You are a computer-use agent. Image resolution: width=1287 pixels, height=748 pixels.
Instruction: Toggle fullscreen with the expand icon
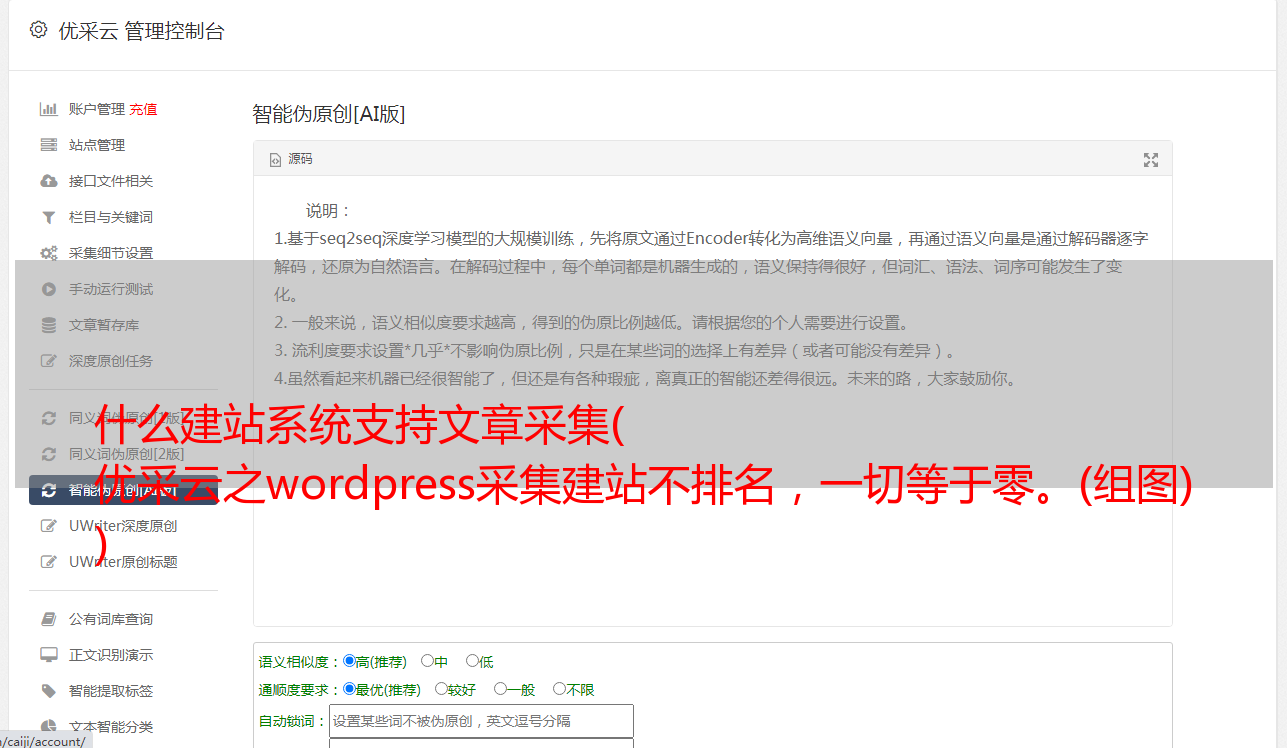pos(1151,160)
